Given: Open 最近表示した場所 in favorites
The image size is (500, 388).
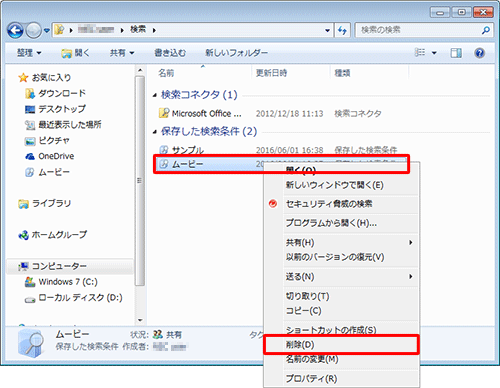Looking at the screenshot, I should (x=63, y=125).
